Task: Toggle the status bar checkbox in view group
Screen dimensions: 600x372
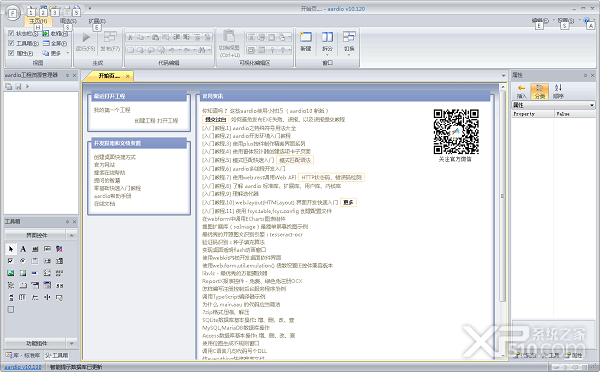Action: [11, 33]
